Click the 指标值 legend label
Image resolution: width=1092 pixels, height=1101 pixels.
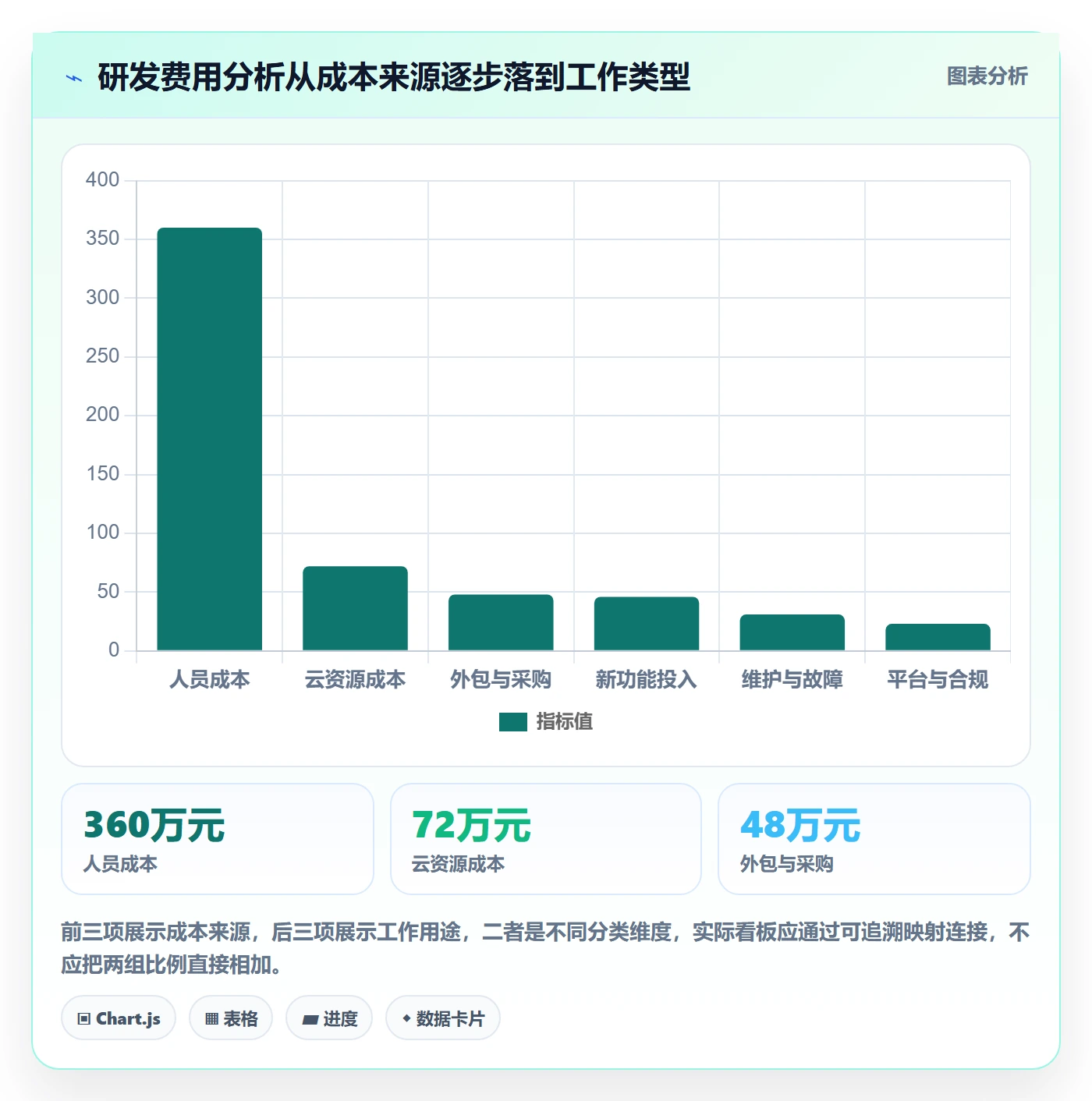[565, 722]
